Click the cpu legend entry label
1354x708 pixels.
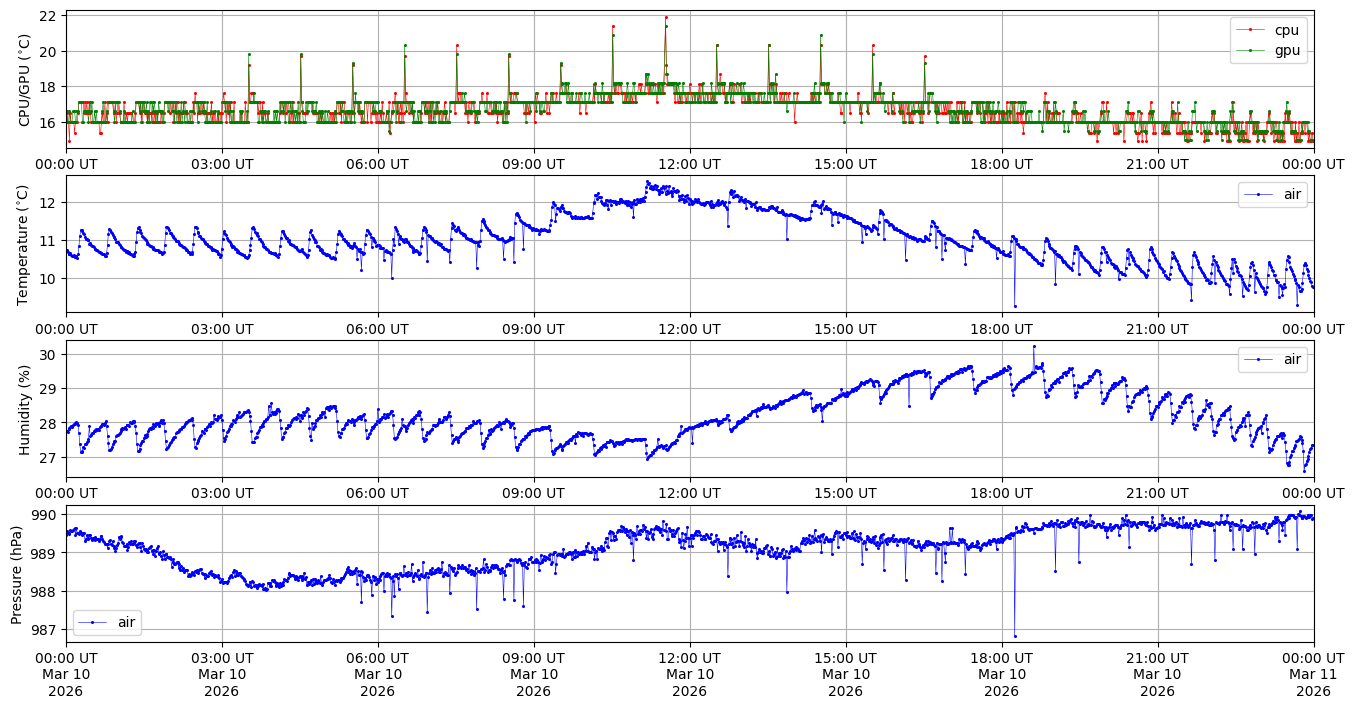tap(1286, 30)
